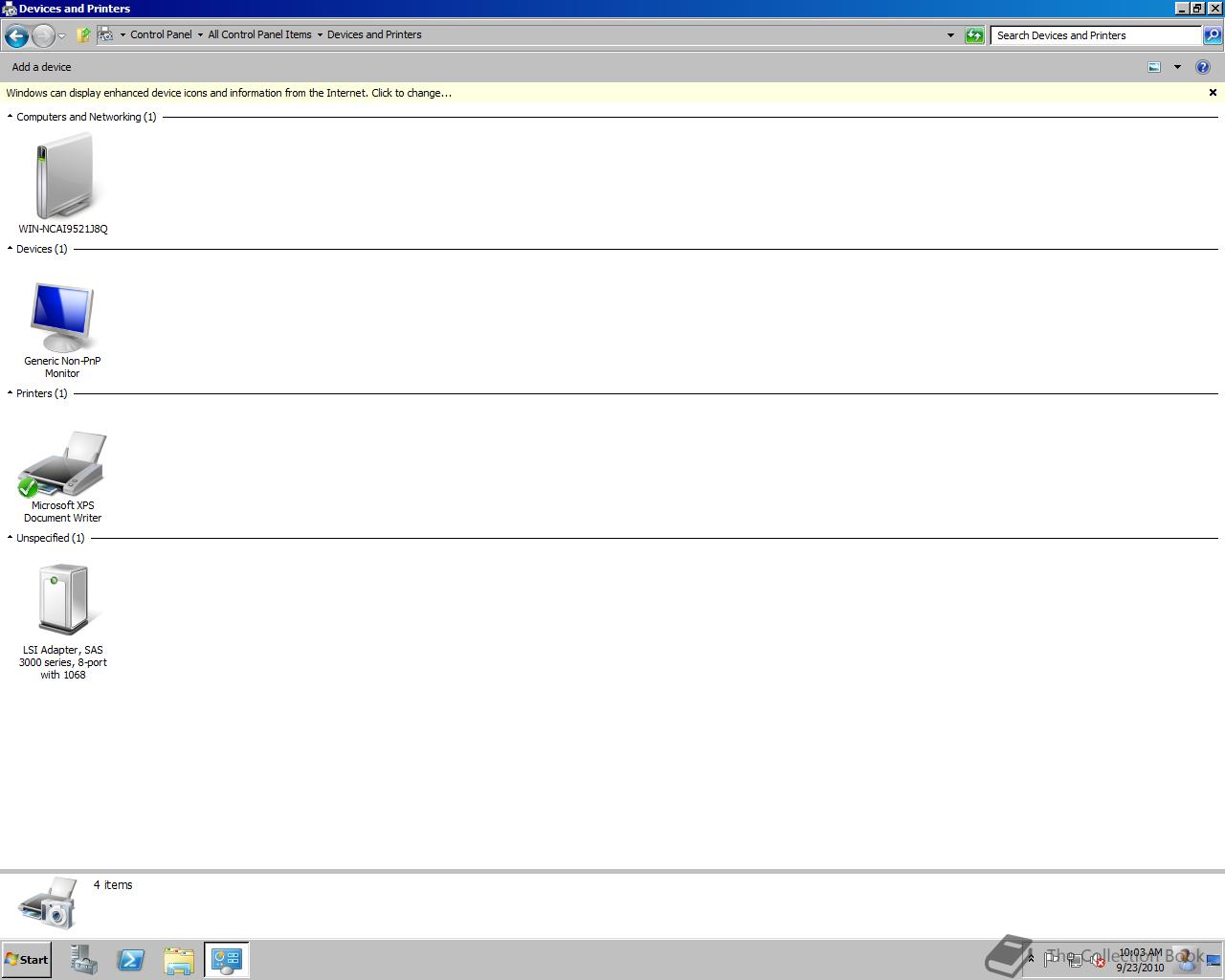
Task: Select the Microsoft XPS Document Writer printer
Action: pos(62,464)
